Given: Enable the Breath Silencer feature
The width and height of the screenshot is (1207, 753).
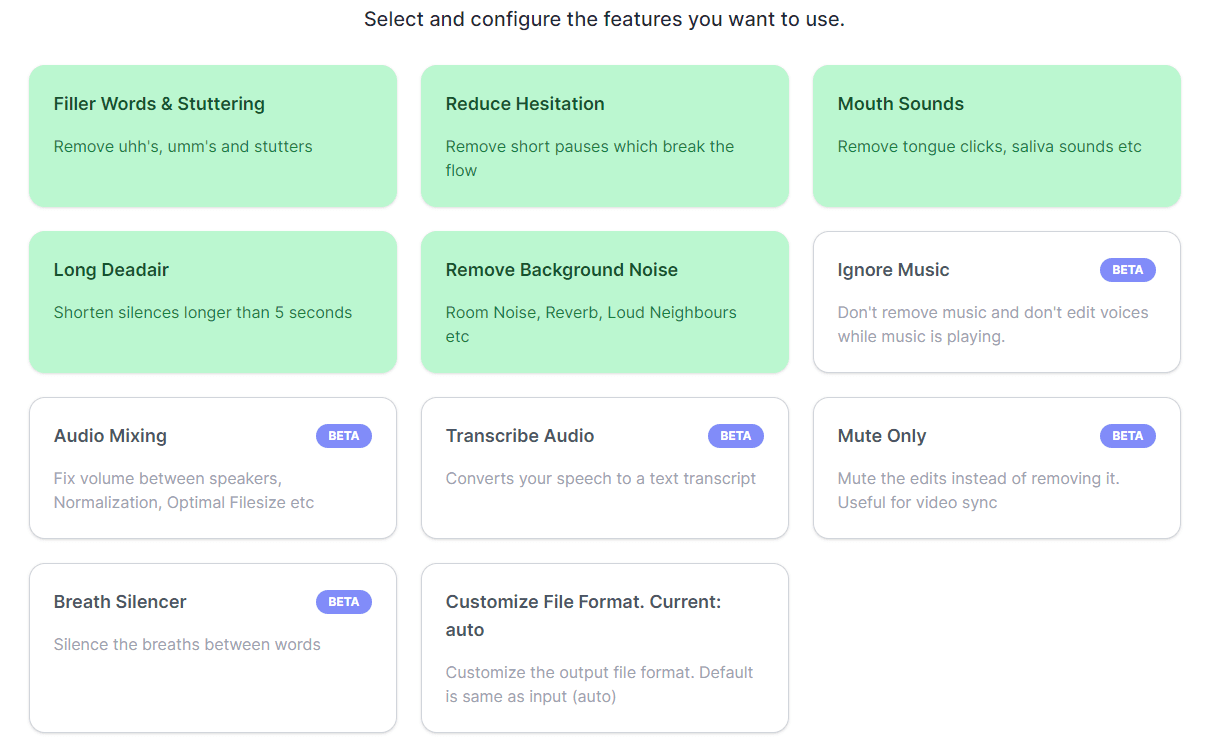Looking at the screenshot, I should coord(212,648).
